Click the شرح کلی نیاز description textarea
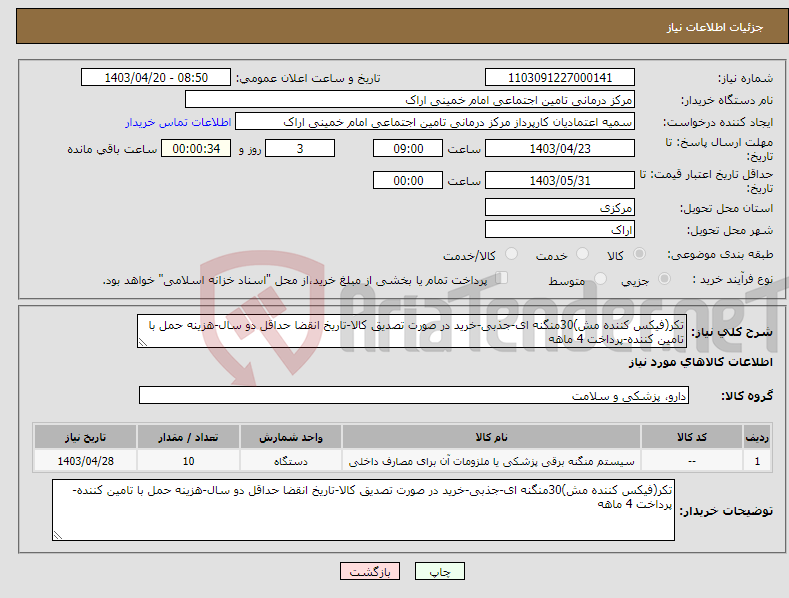 (412, 331)
